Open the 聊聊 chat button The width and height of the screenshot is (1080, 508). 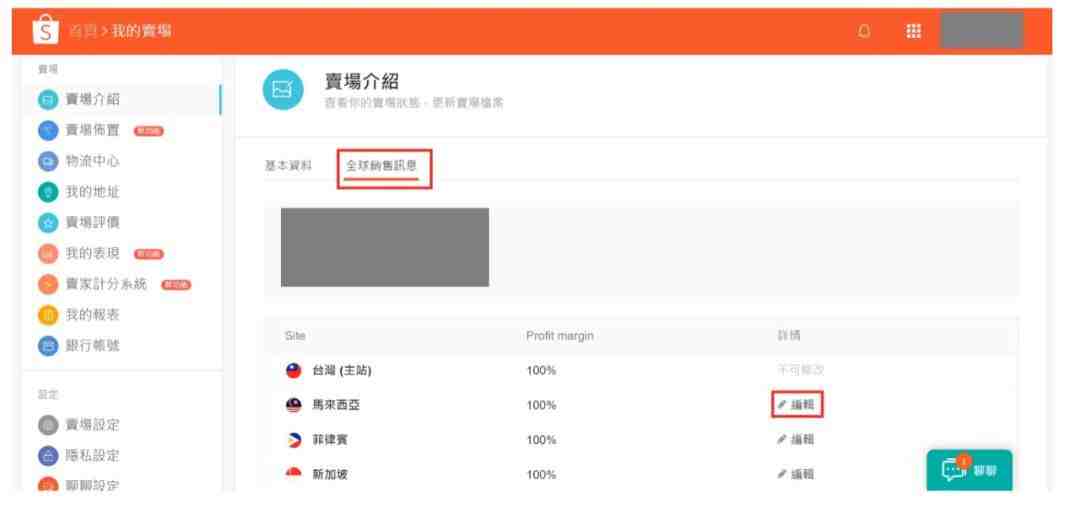(969, 471)
